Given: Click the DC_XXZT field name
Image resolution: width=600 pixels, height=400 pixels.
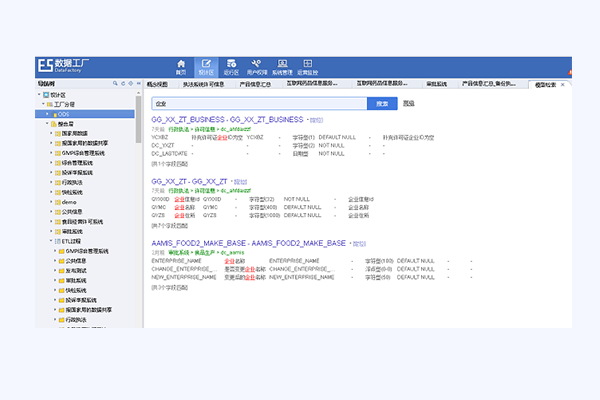Looking at the screenshot, I should 163,145.
